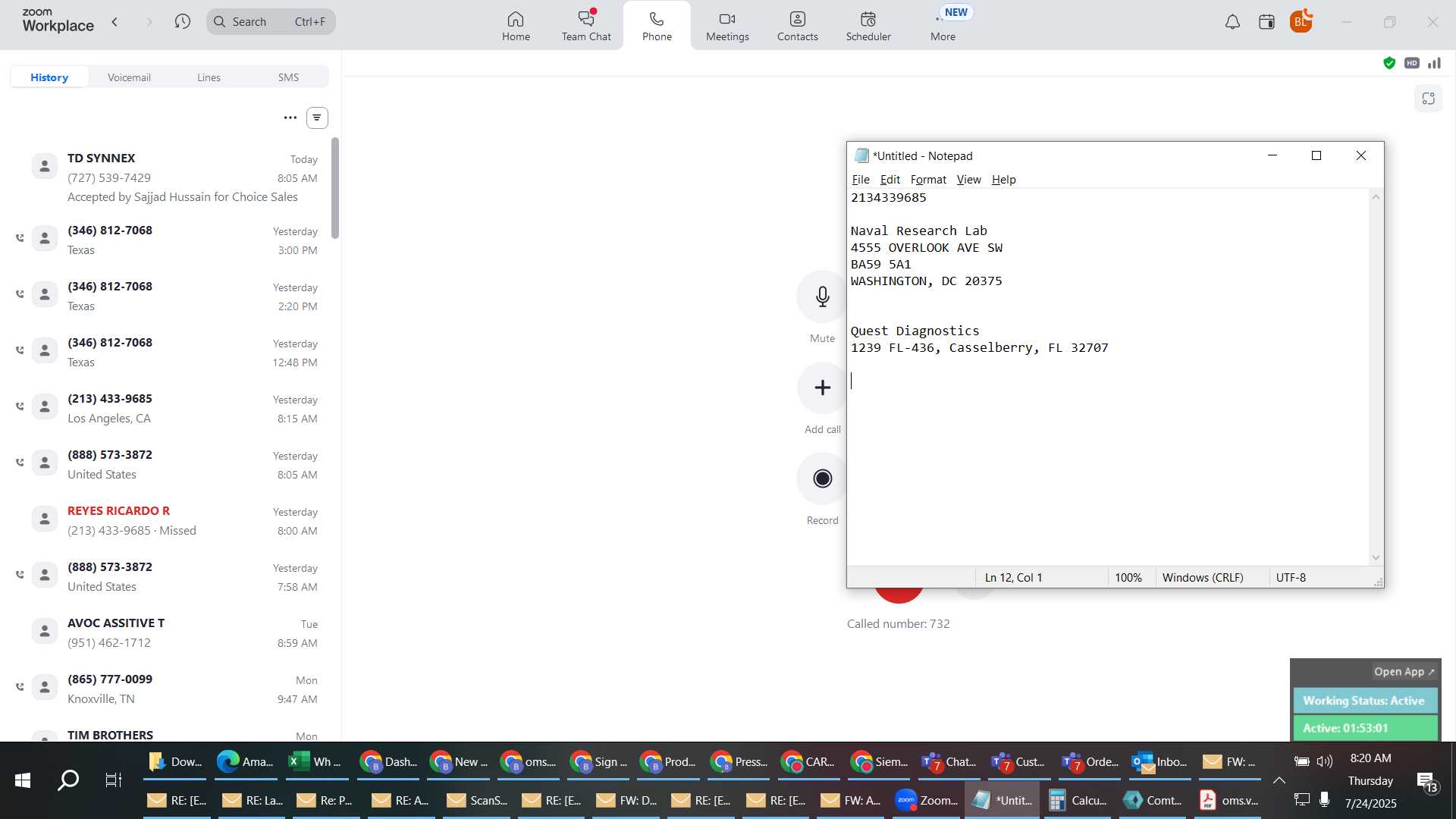The height and width of the screenshot is (819, 1456).
Task: Click the Quest Diagnostics line in Notepad
Action: (x=915, y=331)
